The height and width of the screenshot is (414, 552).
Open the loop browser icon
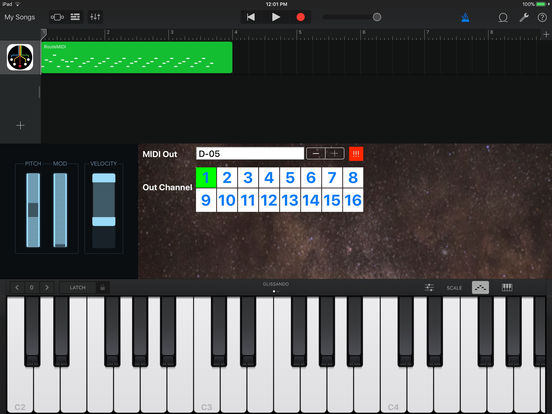point(503,17)
